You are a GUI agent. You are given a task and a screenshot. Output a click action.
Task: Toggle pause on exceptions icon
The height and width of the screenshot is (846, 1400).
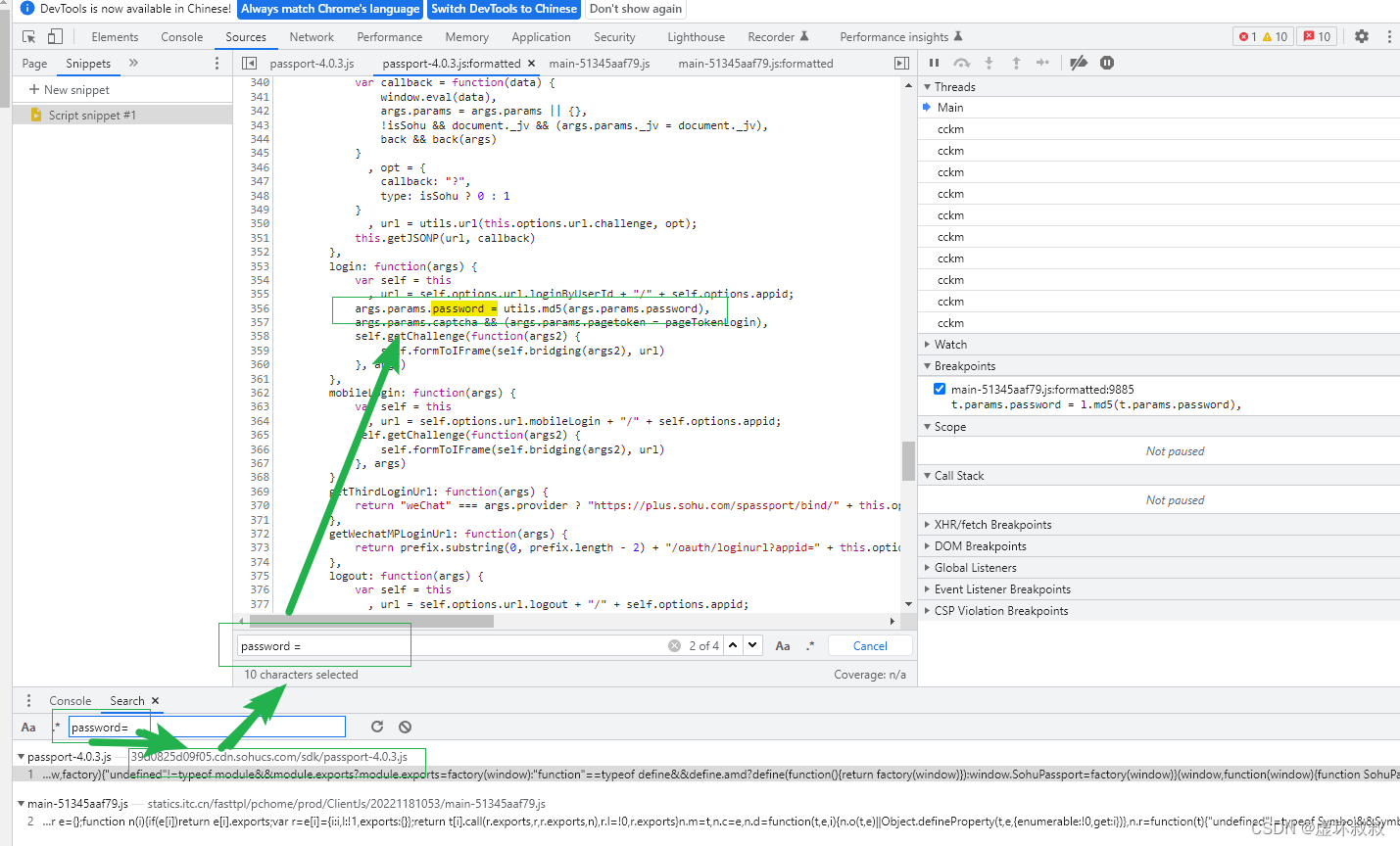1107,63
